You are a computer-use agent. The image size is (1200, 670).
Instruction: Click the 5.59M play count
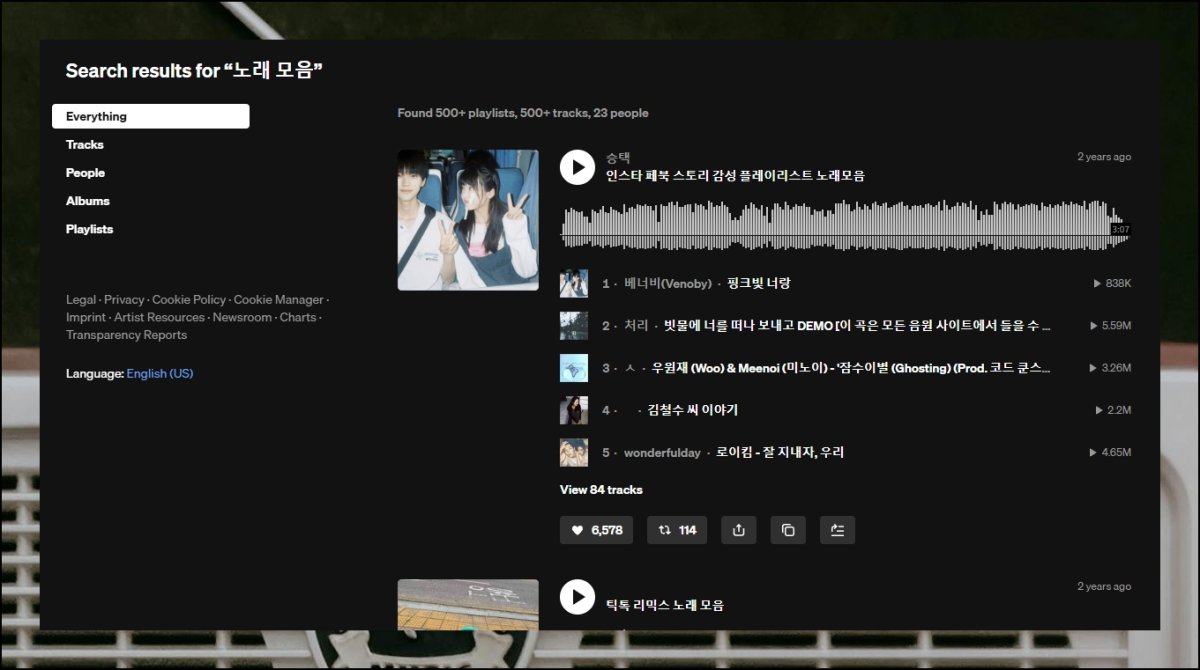click(1110, 326)
